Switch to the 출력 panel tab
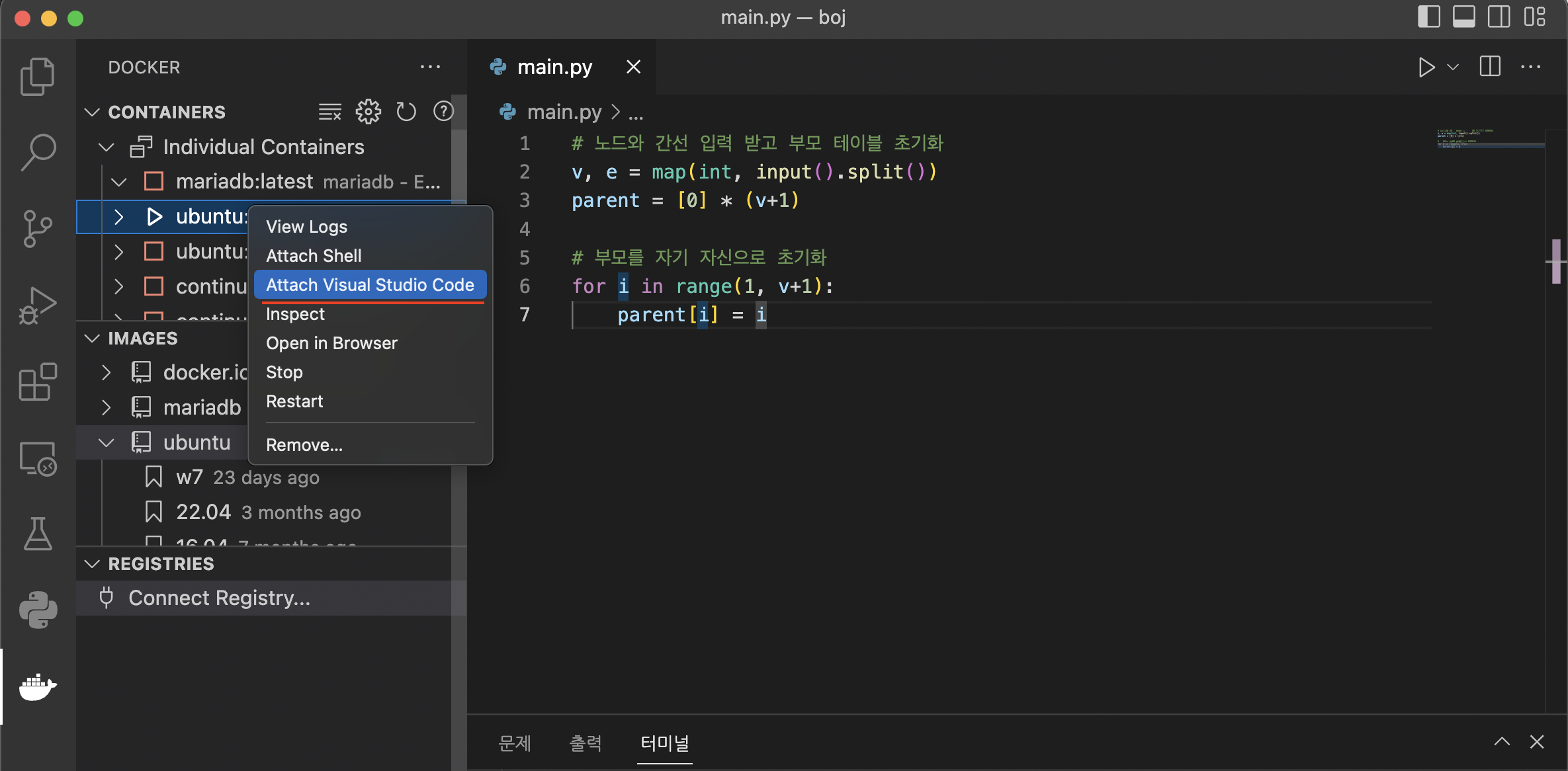The height and width of the screenshot is (771, 1568). point(585,743)
